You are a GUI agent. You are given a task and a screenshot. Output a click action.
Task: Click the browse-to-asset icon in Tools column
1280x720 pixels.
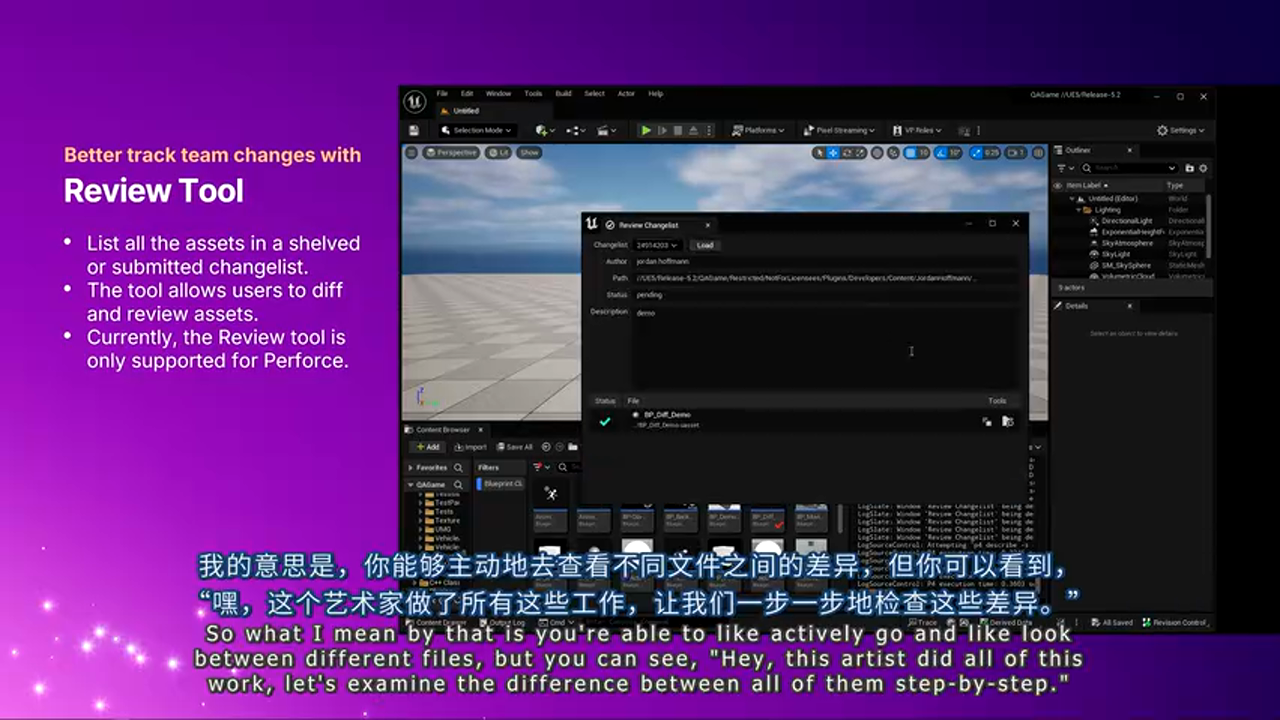click(1008, 422)
